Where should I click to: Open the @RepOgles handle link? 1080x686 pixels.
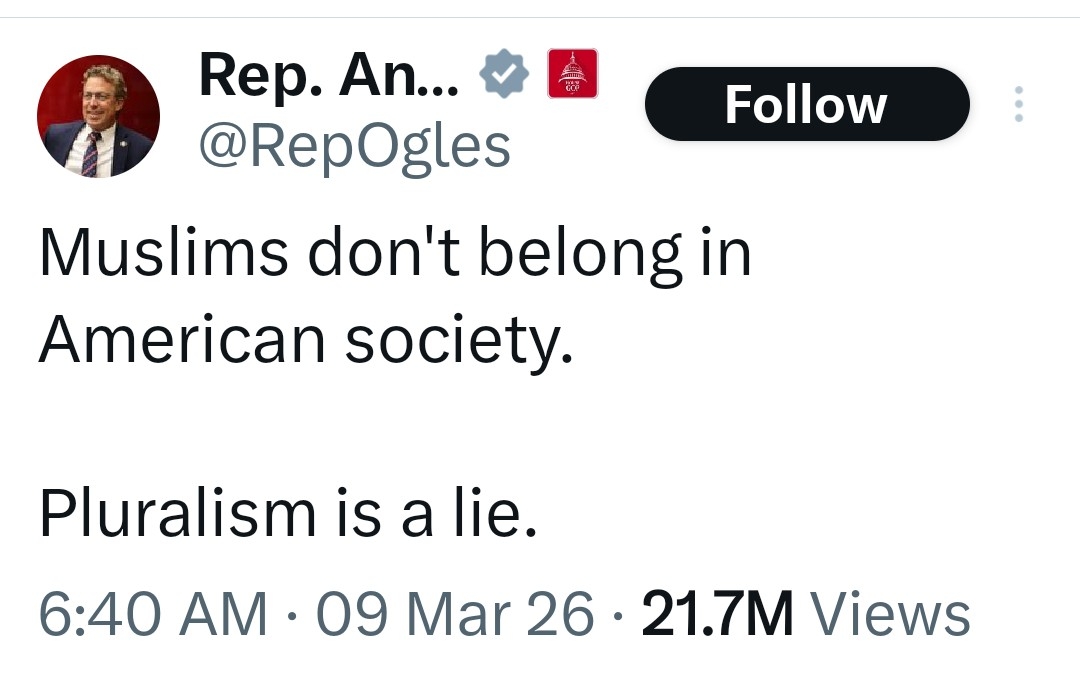point(355,147)
